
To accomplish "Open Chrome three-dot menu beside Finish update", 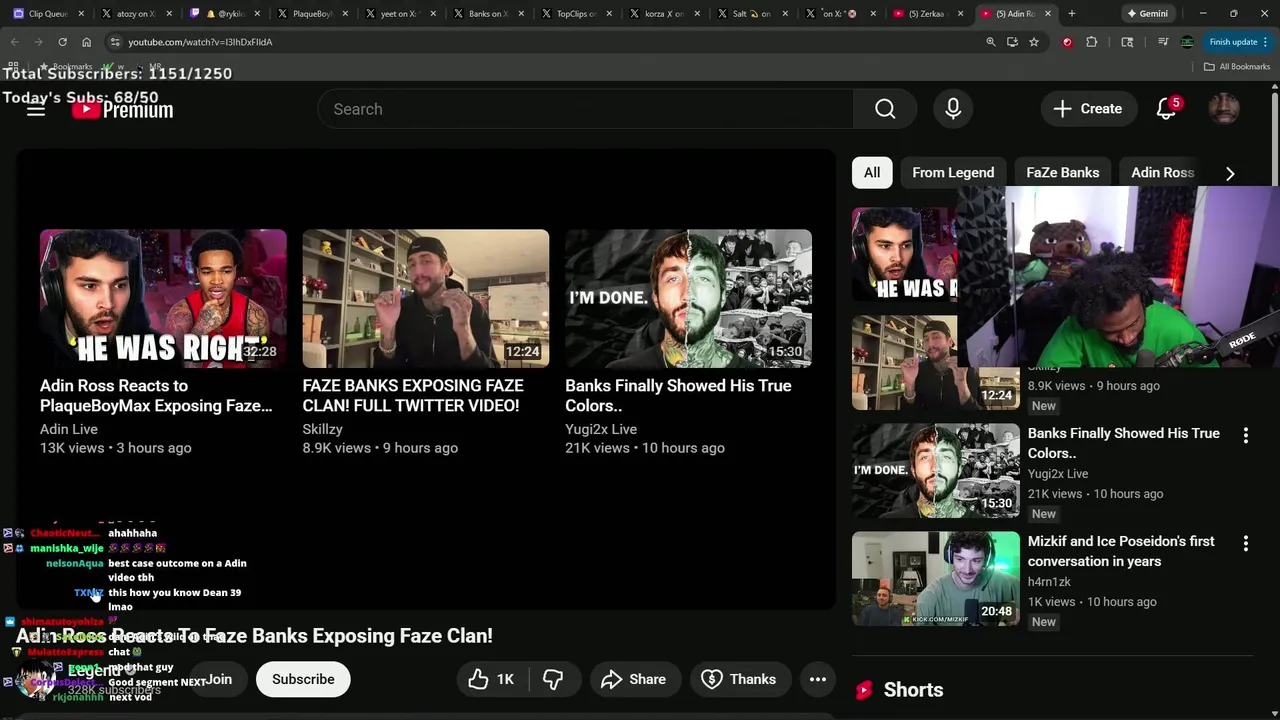I will tap(1265, 42).
